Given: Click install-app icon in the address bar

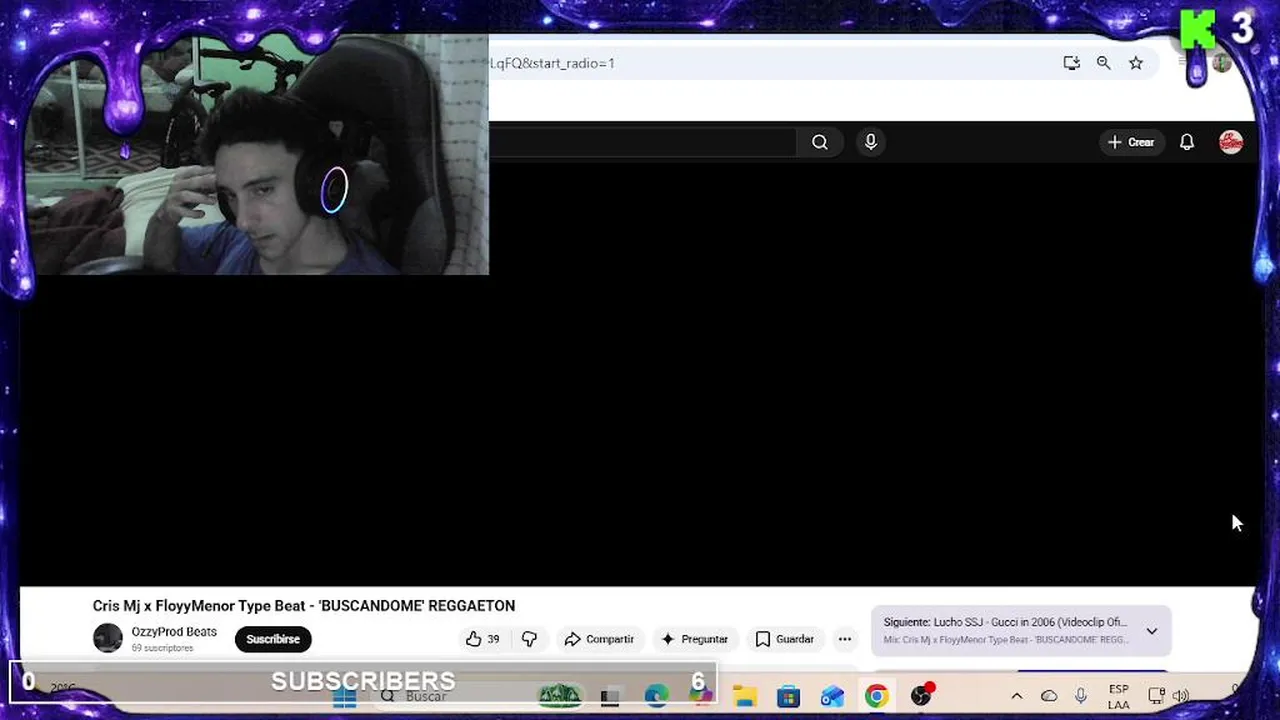Looking at the screenshot, I should coord(1071,63).
